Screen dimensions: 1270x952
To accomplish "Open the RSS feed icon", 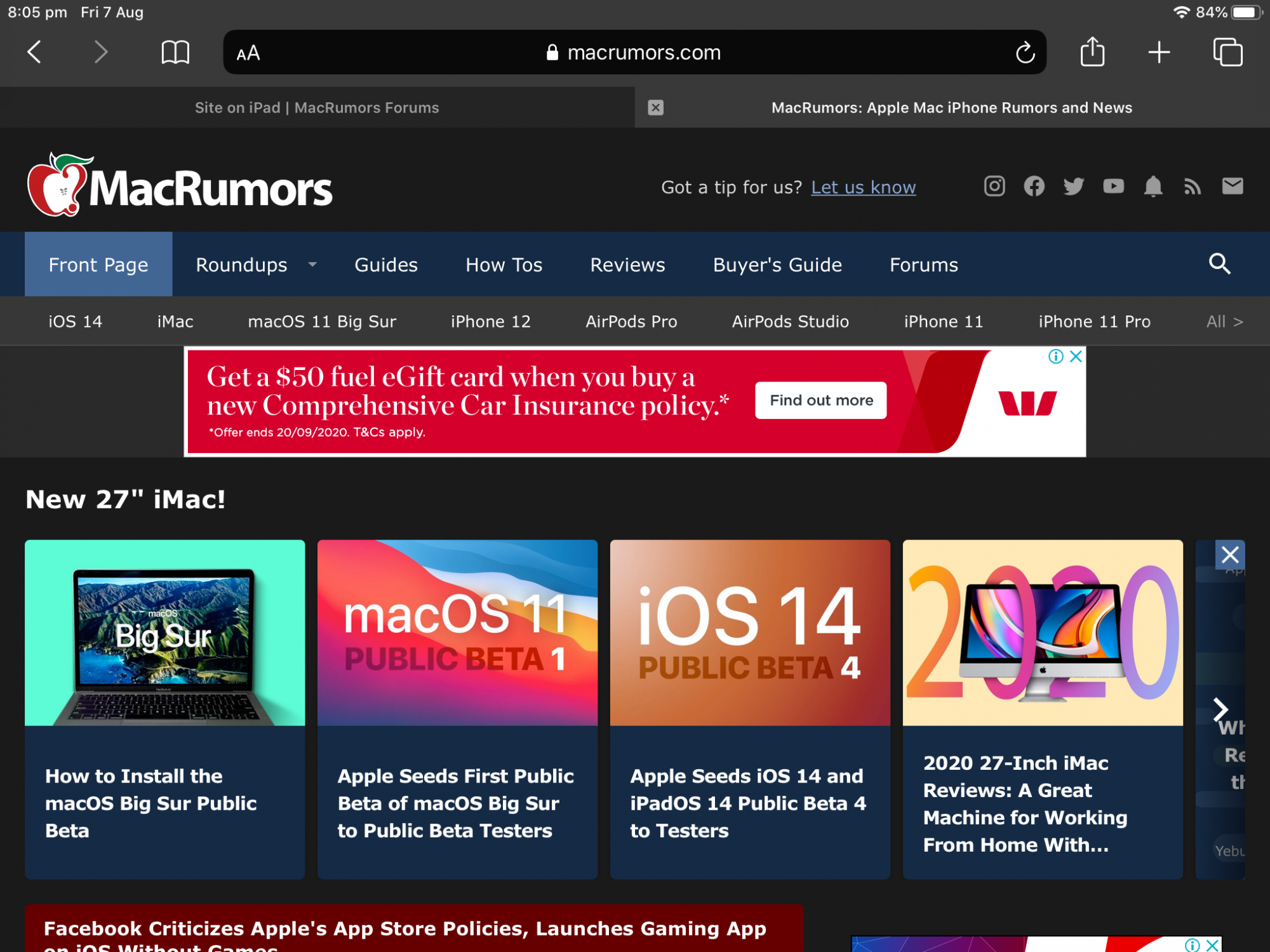I will (1193, 186).
